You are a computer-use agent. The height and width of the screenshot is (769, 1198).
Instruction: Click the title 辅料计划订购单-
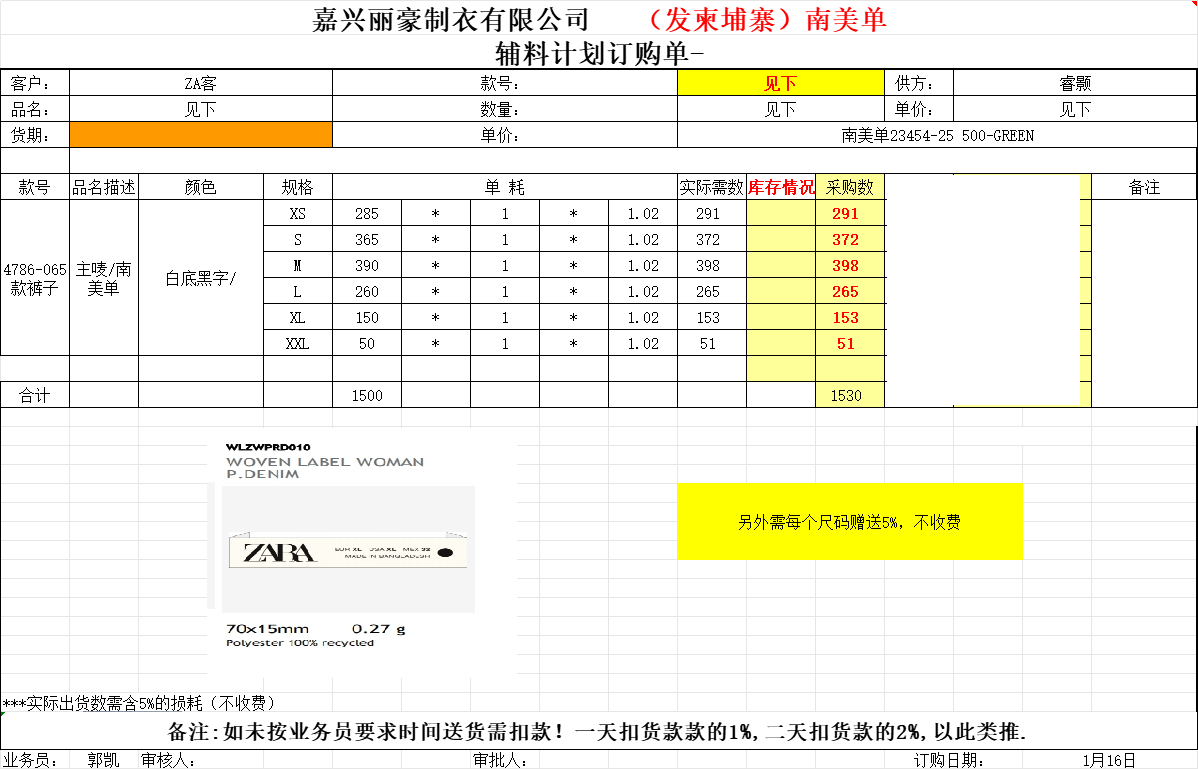[x=599, y=53]
